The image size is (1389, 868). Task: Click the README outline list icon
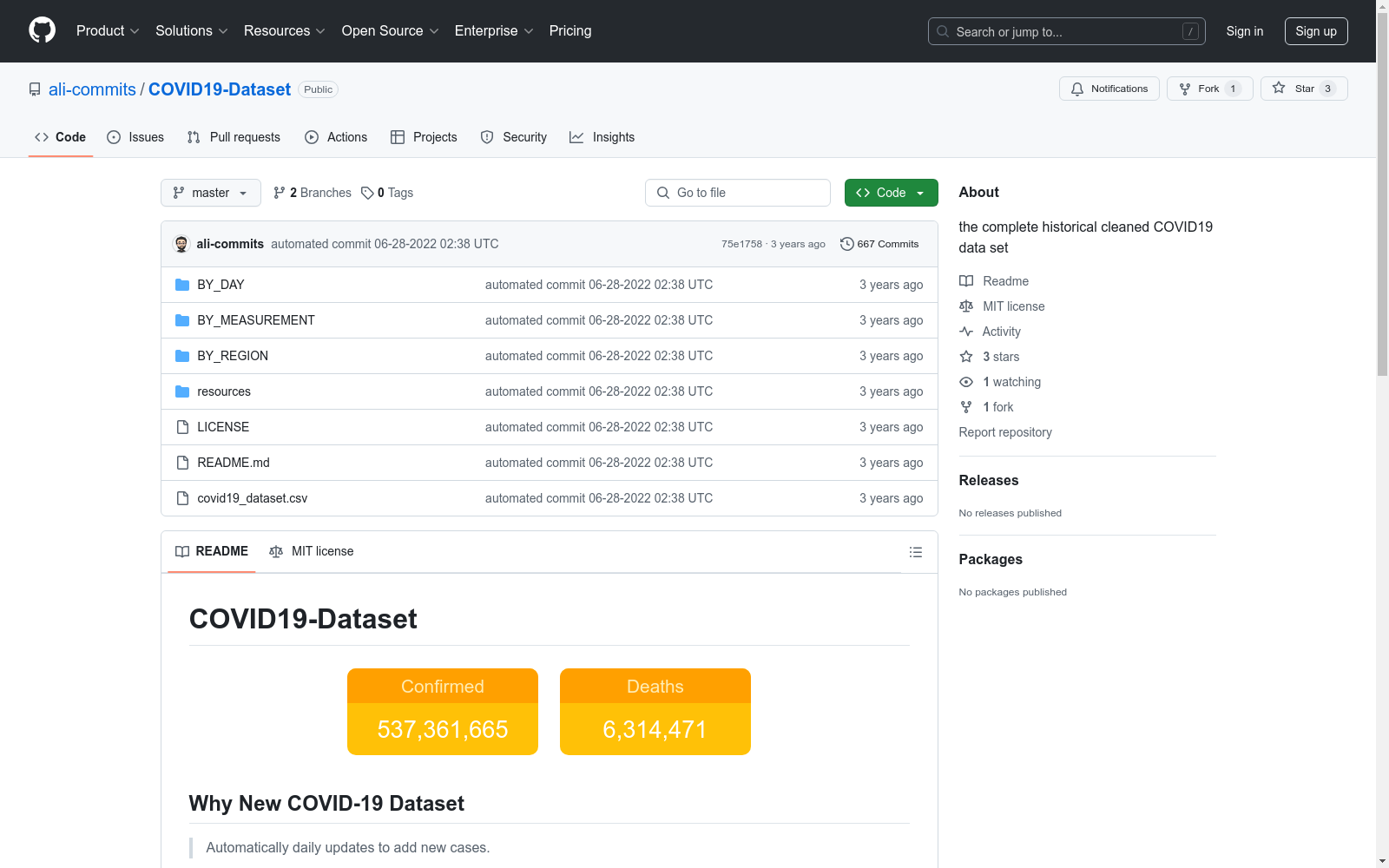coord(915,552)
